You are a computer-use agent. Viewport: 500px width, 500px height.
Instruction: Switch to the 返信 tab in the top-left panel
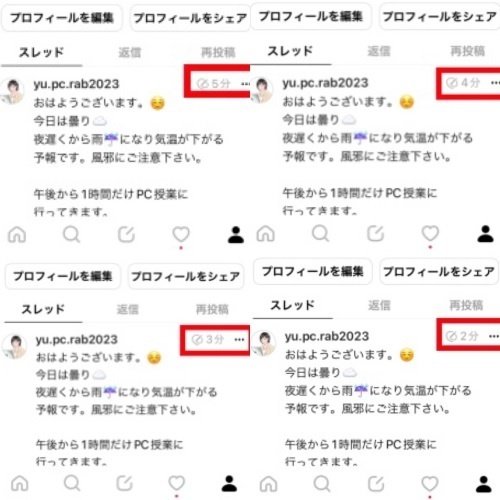pos(130,52)
